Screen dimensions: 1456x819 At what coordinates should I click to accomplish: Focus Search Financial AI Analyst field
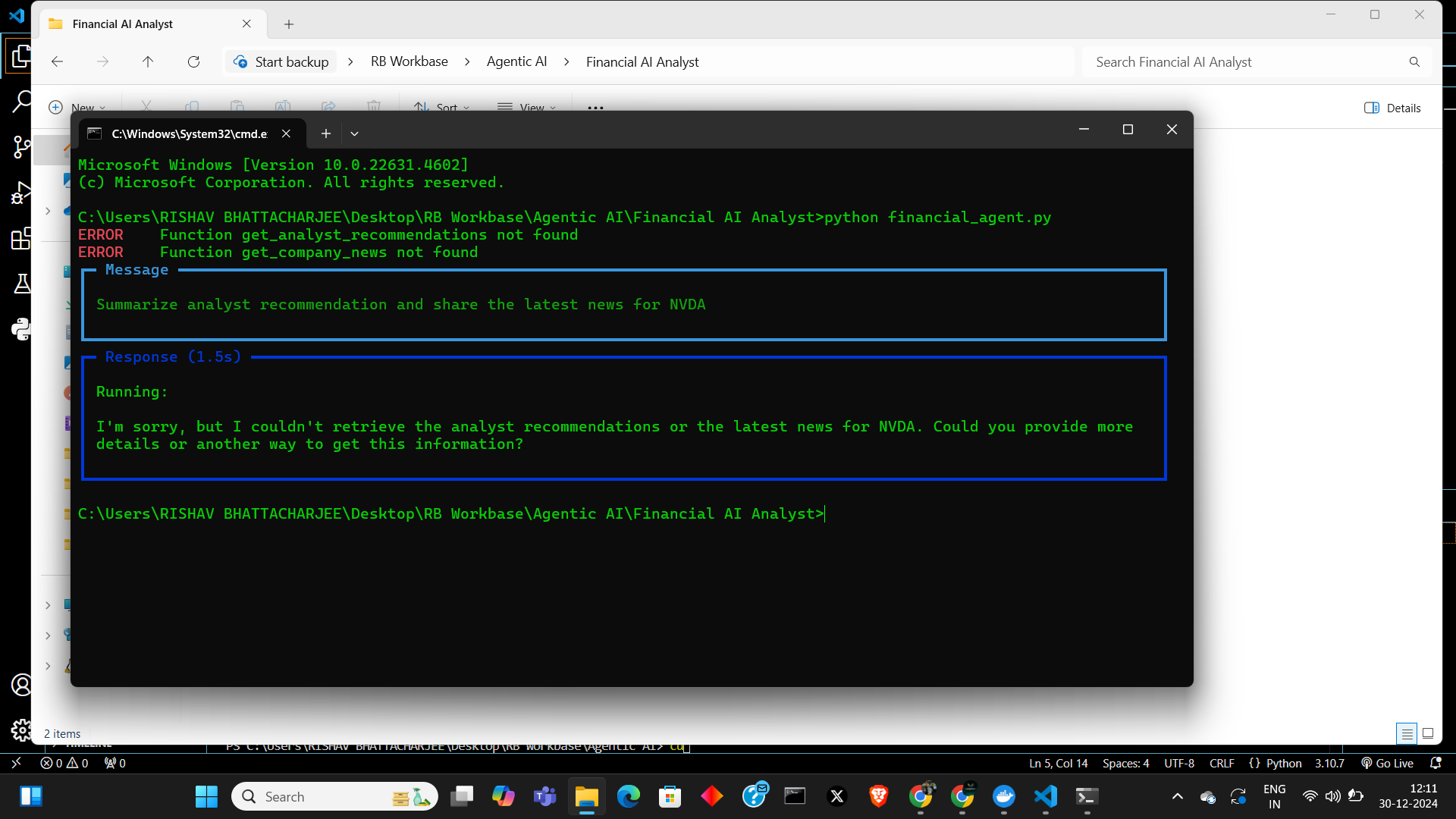click(x=1244, y=62)
